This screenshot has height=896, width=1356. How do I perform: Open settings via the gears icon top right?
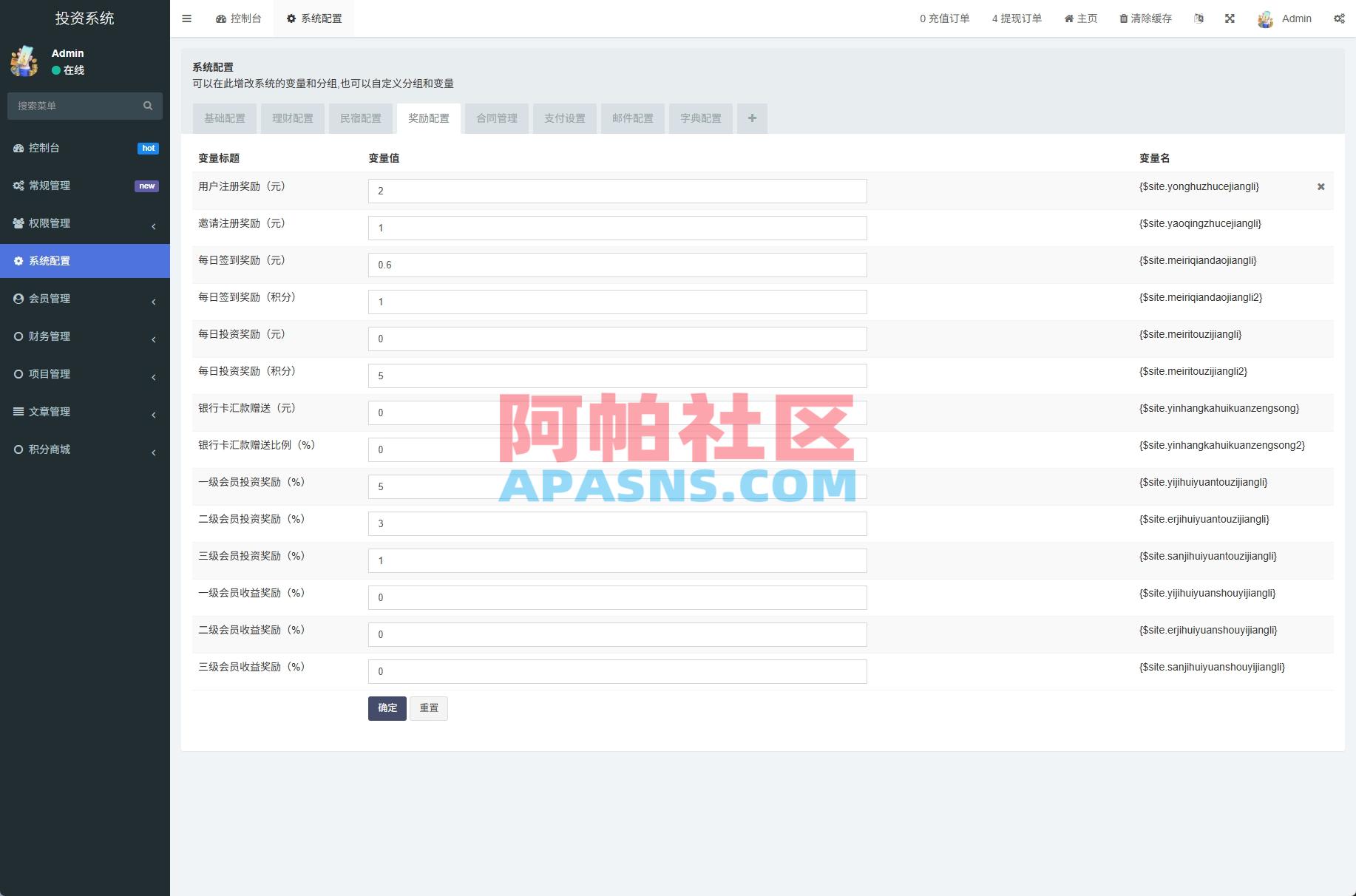[x=1340, y=18]
